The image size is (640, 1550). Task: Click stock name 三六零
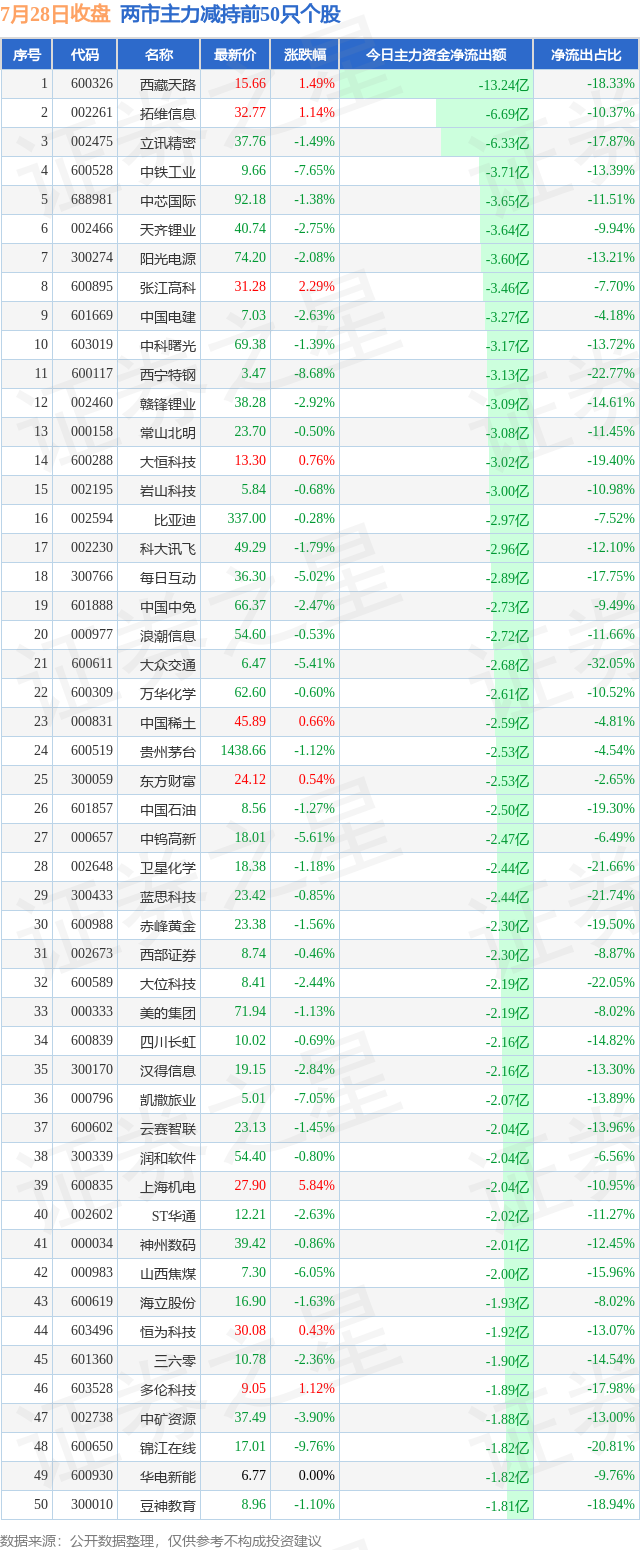175,1360
